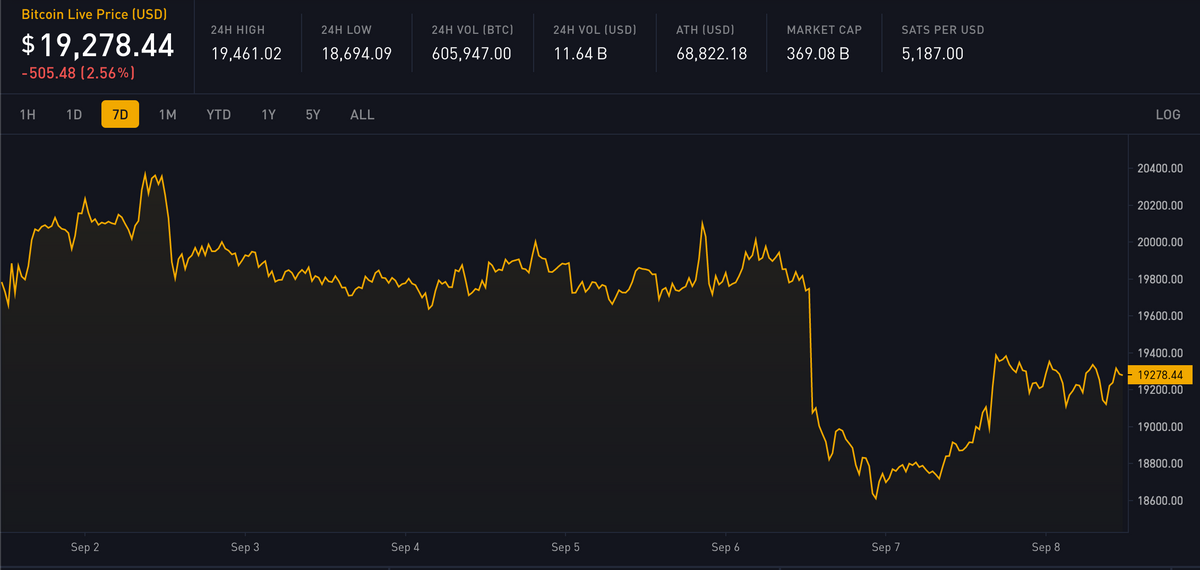The height and width of the screenshot is (570, 1200).
Task: Toggle the LOG scale option
Action: point(1168,115)
